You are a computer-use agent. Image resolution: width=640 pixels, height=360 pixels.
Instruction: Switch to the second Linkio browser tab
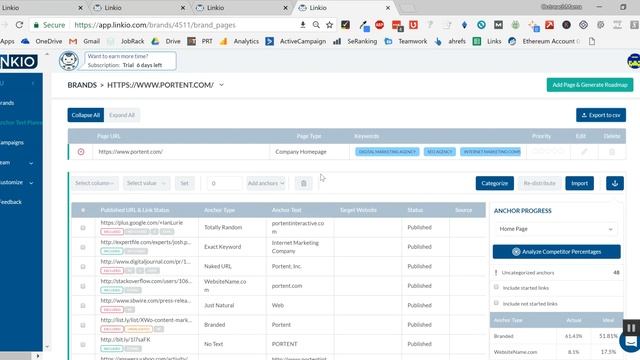(x=138, y=8)
